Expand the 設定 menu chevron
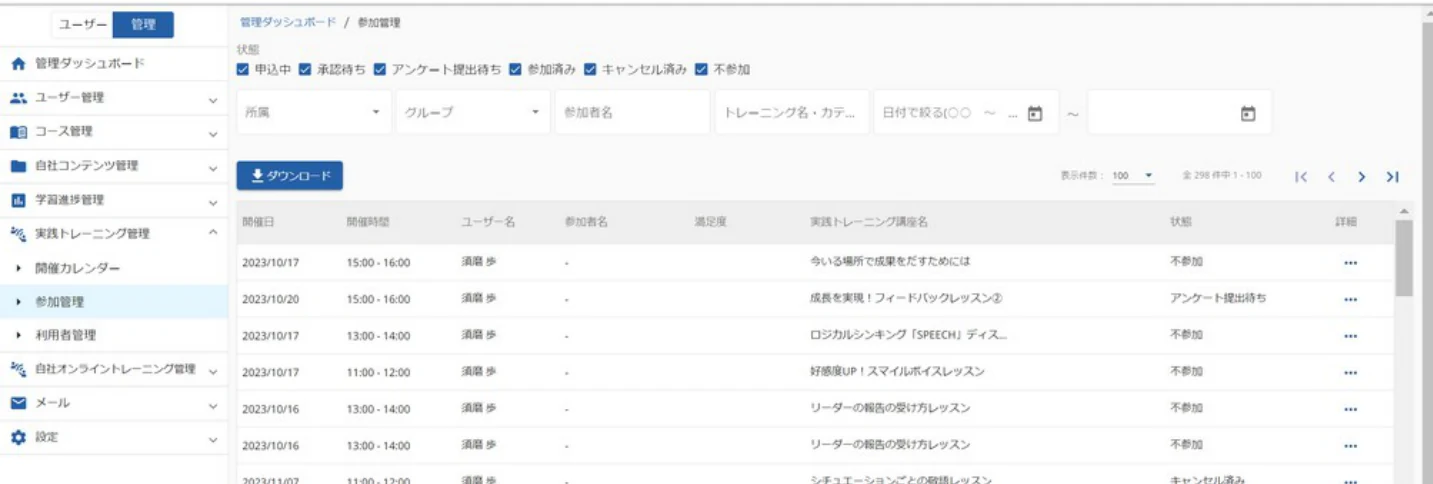The image size is (1433, 484). [x=213, y=439]
